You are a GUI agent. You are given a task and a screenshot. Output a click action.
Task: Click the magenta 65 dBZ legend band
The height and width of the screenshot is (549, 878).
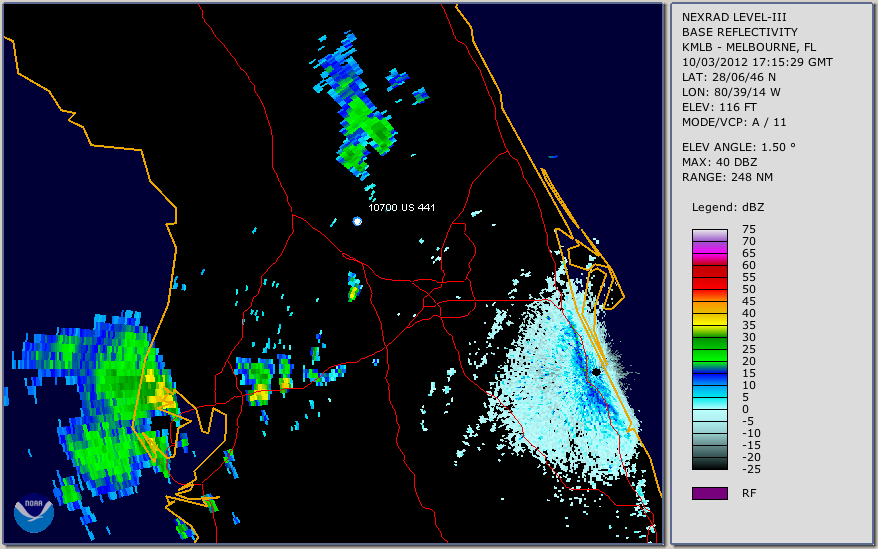(x=709, y=247)
